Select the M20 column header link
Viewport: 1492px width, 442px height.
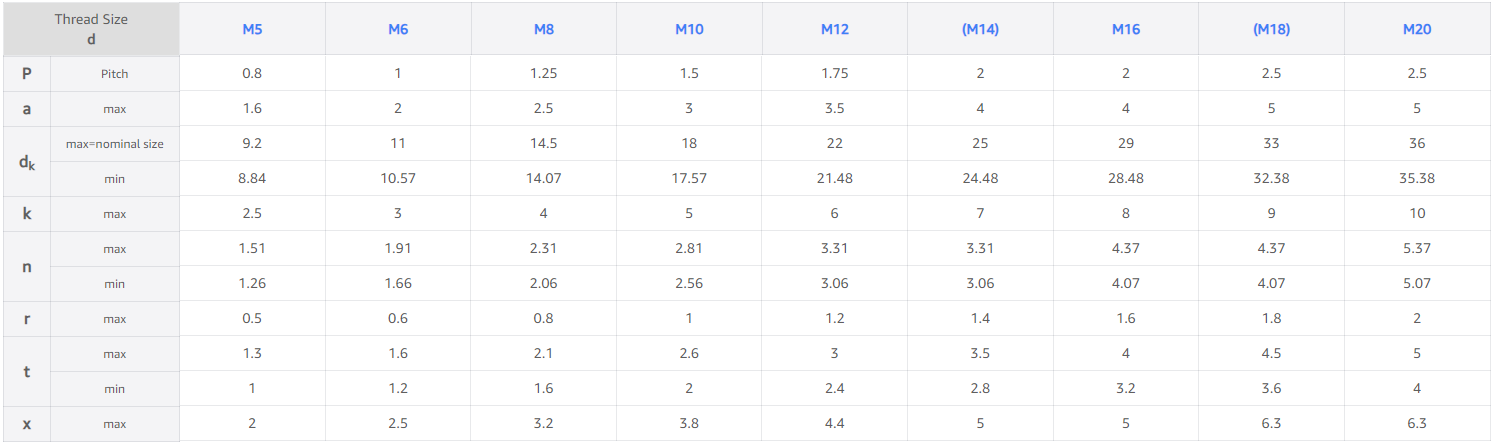1417,29
